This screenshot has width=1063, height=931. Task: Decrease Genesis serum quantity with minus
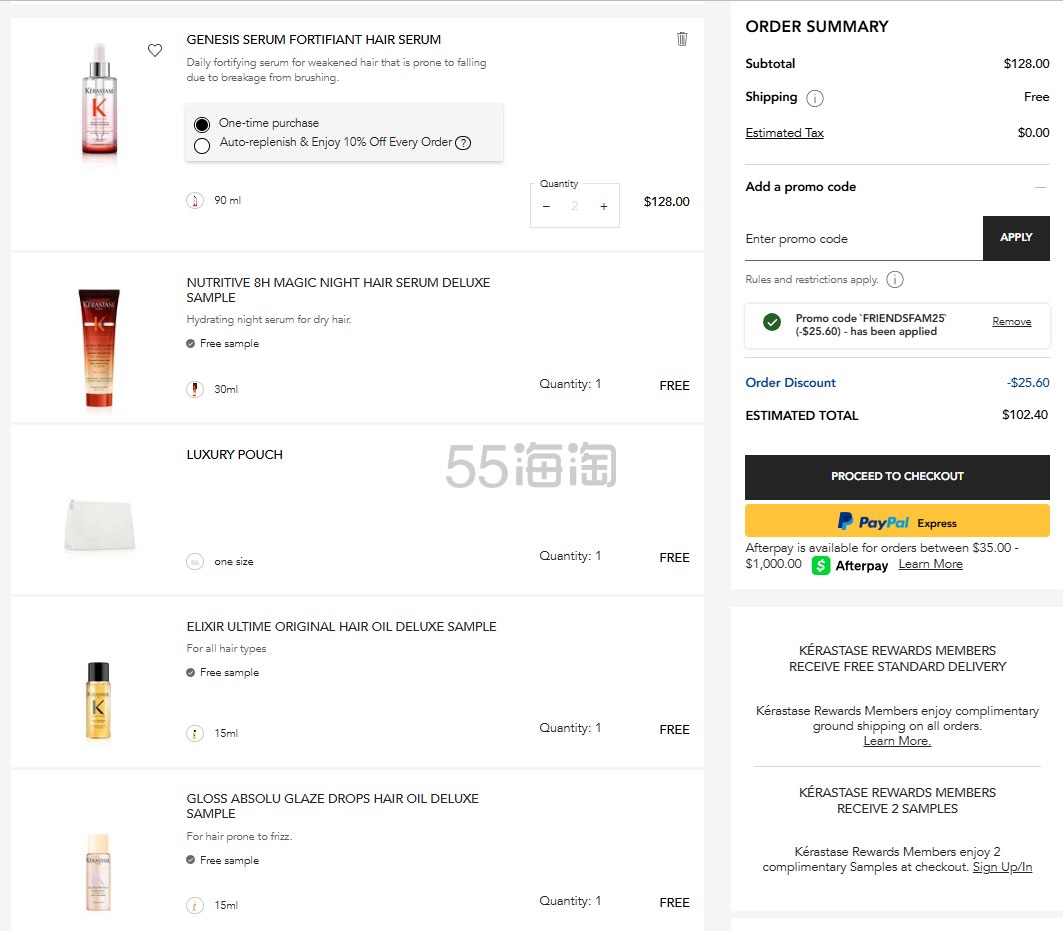[546, 206]
